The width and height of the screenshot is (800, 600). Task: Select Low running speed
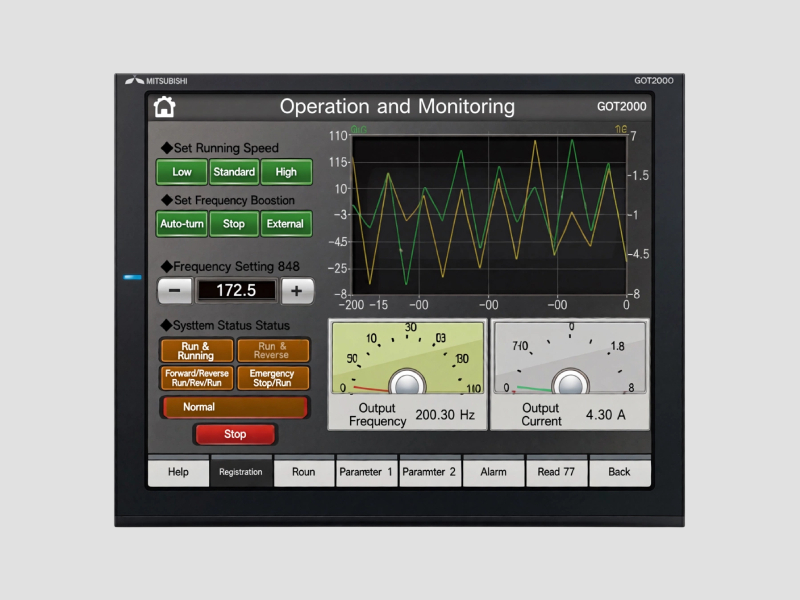click(182, 172)
